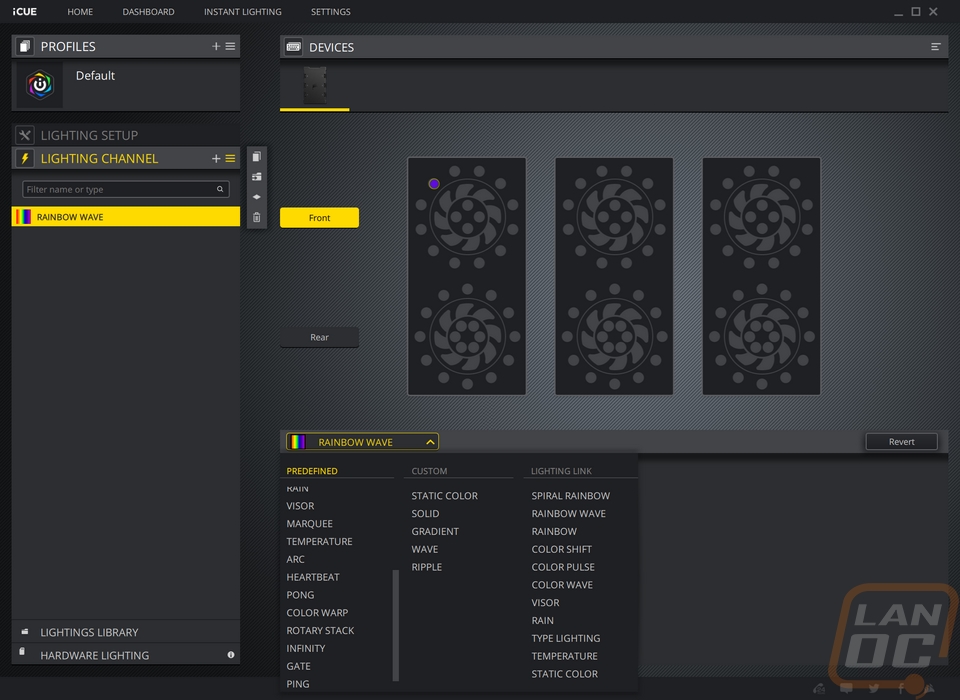960x700 pixels.
Task: Open the Devices panel options menu
Action: coord(936,47)
